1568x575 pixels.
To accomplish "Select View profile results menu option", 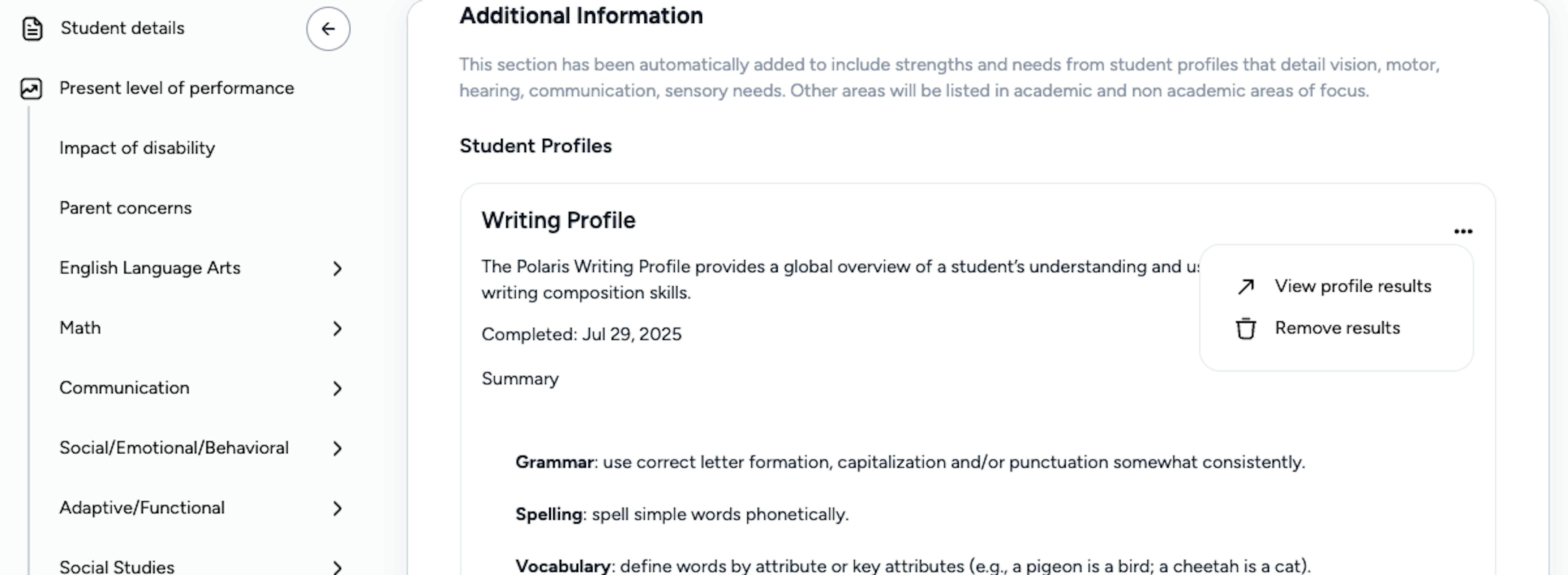I will tap(1352, 286).
